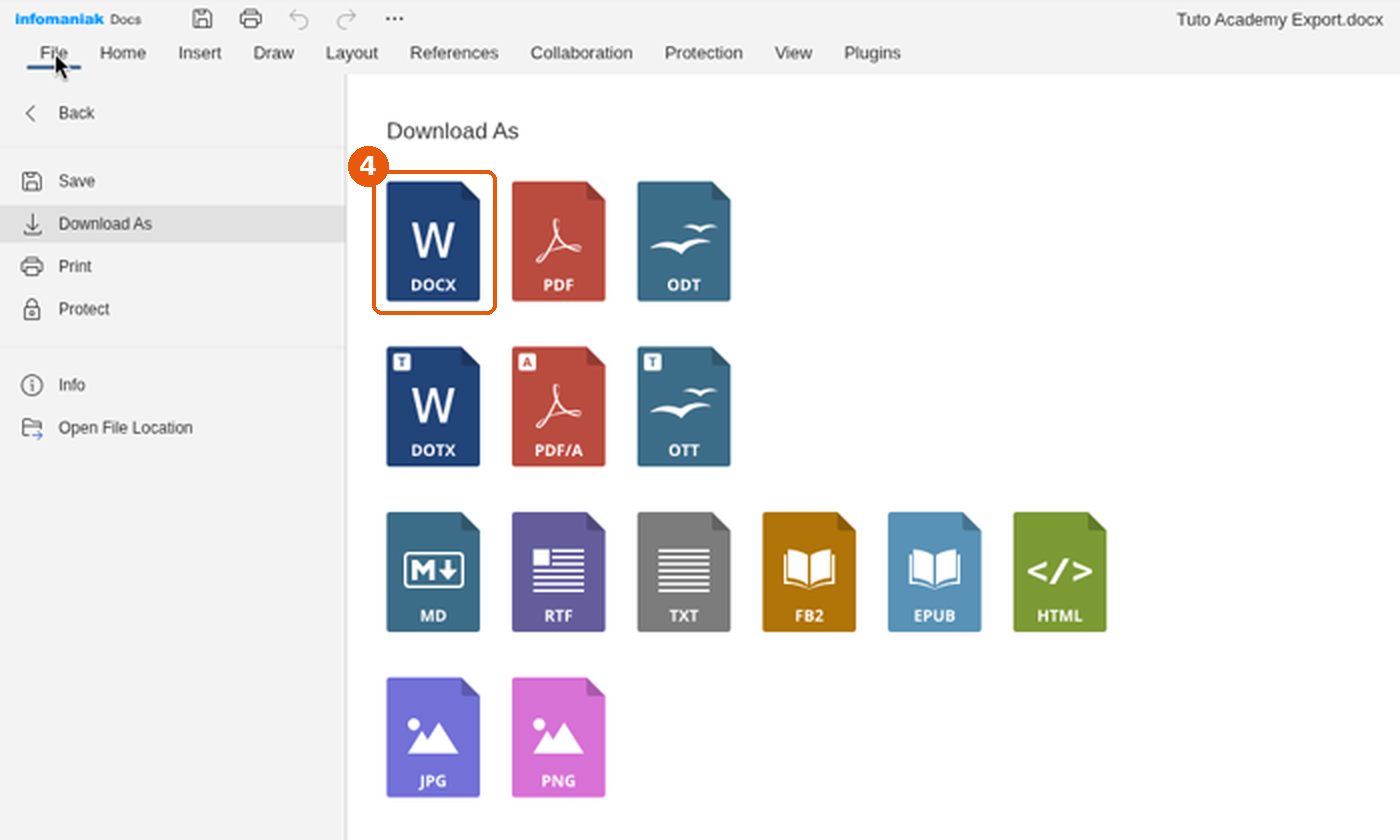Pick the OTT template format
This screenshot has width=1400, height=840.
(684, 406)
